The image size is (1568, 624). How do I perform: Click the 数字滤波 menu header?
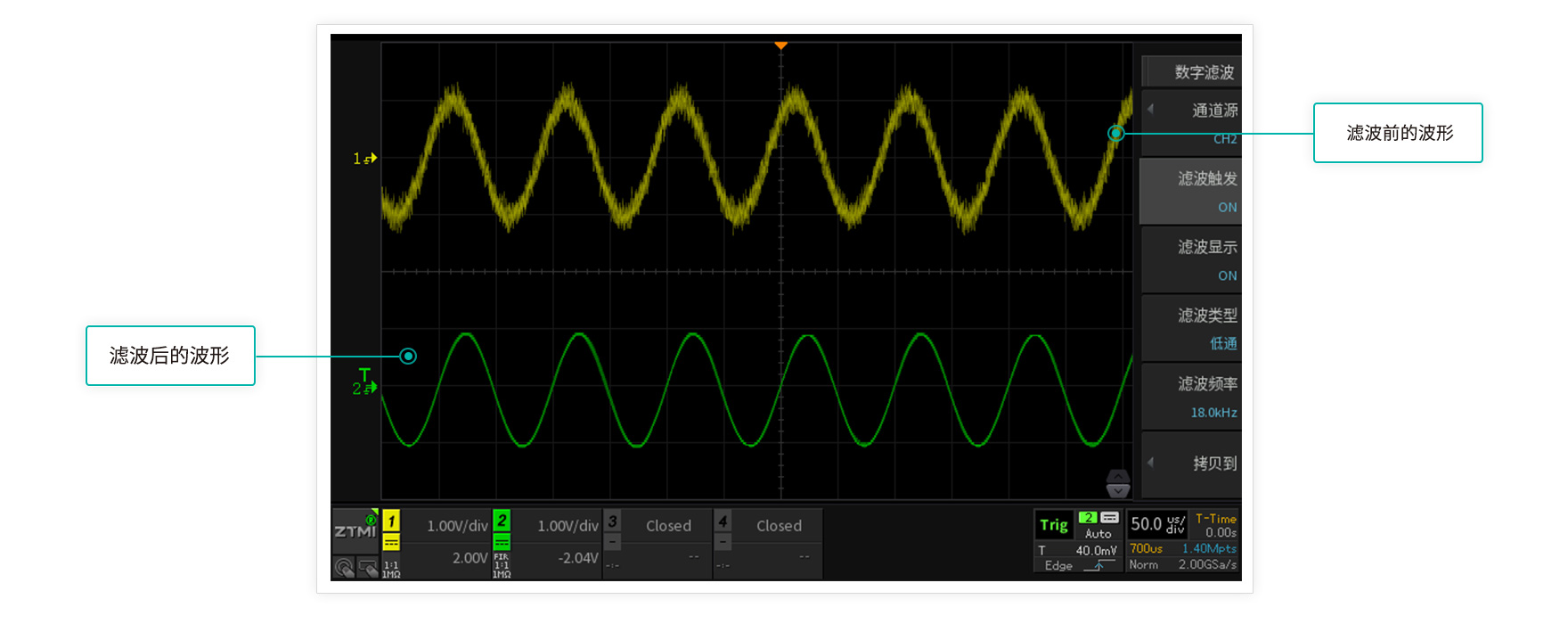coord(1191,72)
